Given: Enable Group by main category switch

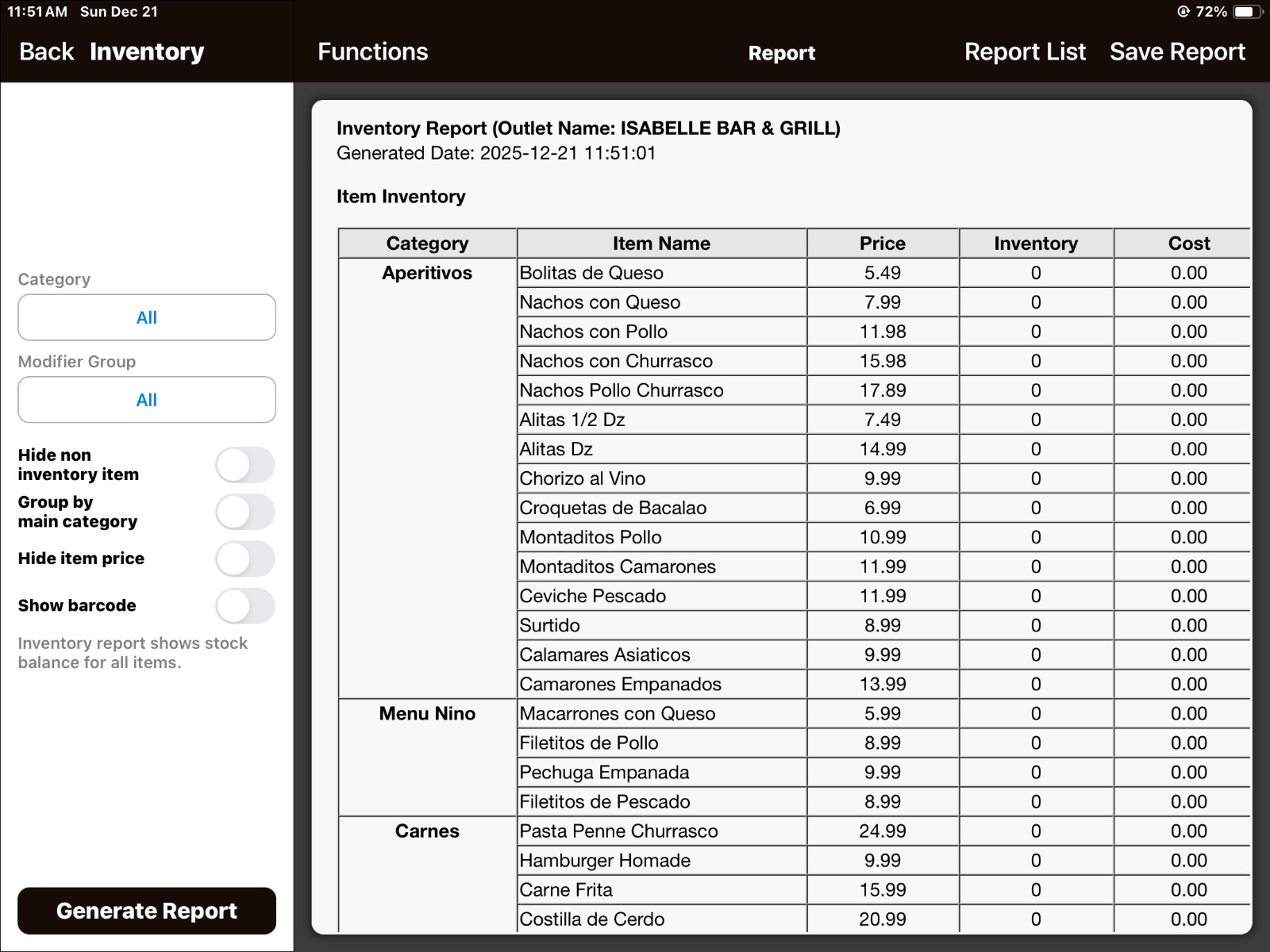Looking at the screenshot, I should [245, 512].
